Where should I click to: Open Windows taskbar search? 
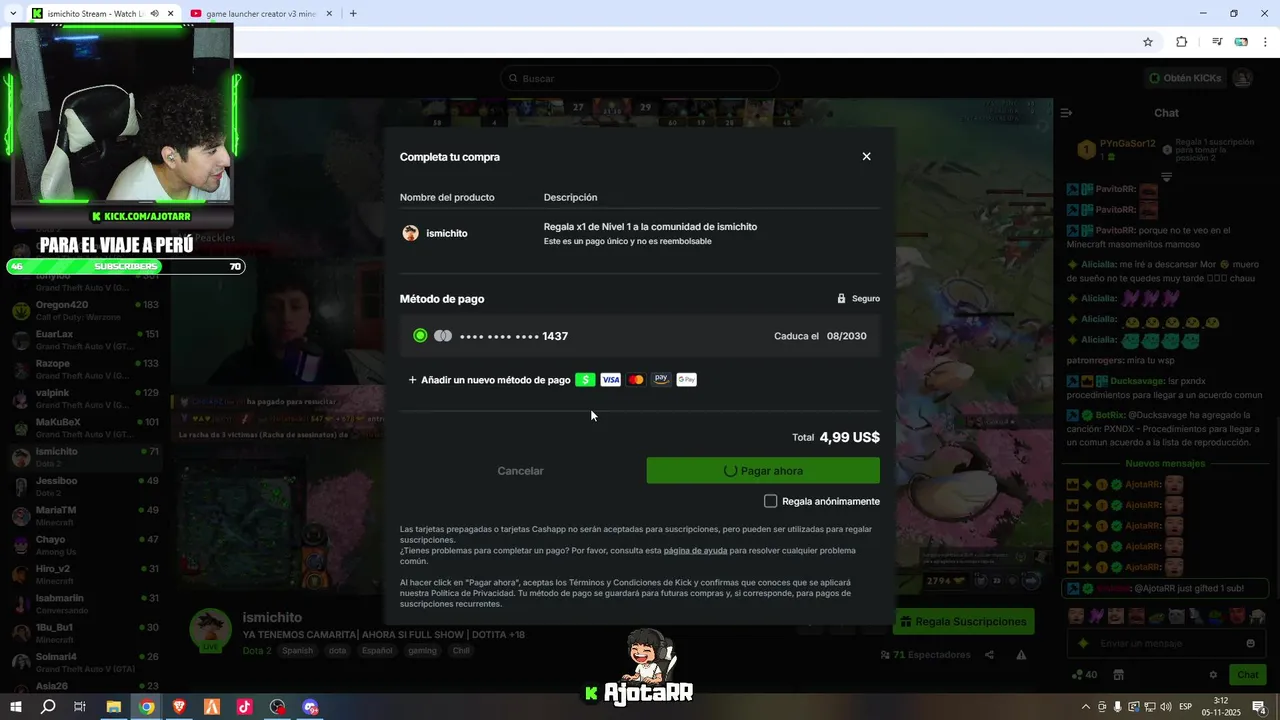pos(48,707)
